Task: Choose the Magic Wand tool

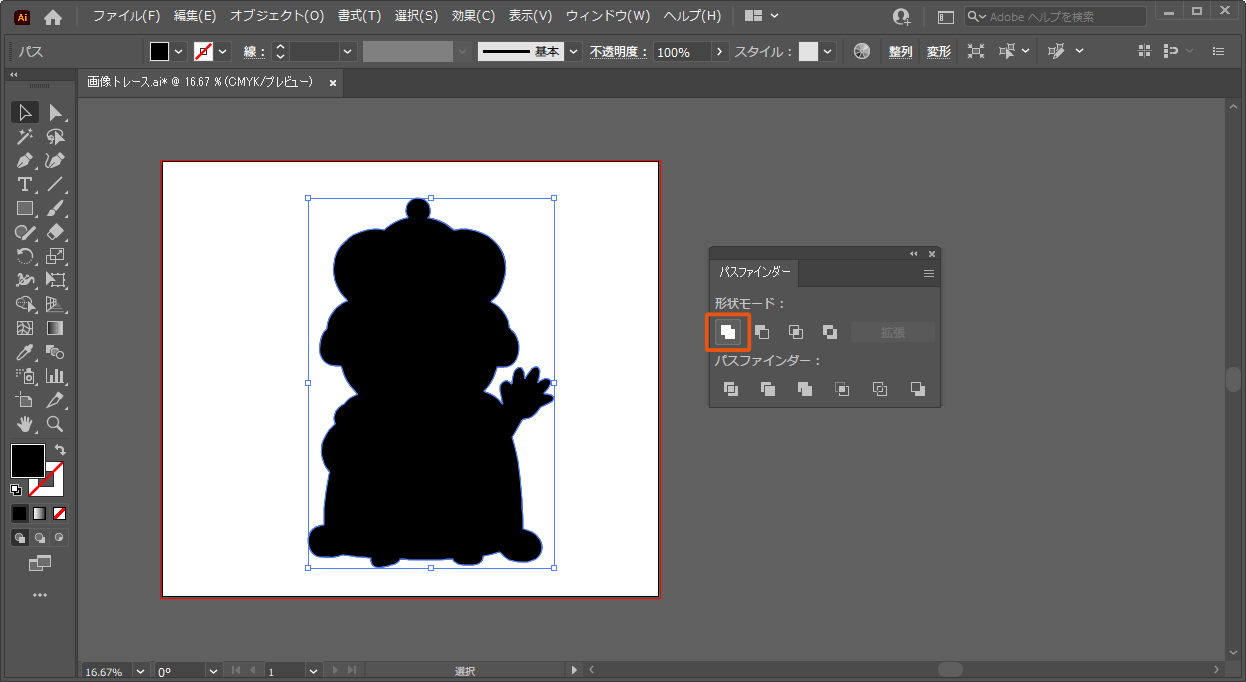Action: click(25, 136)
